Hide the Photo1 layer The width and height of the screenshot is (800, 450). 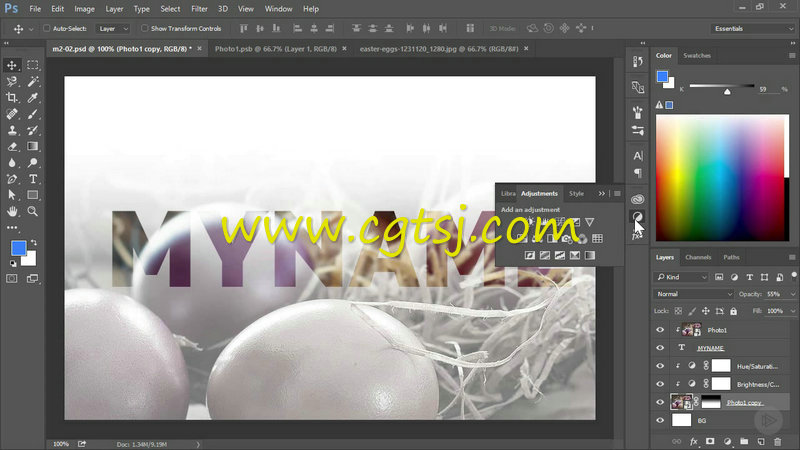click(660, 330)
